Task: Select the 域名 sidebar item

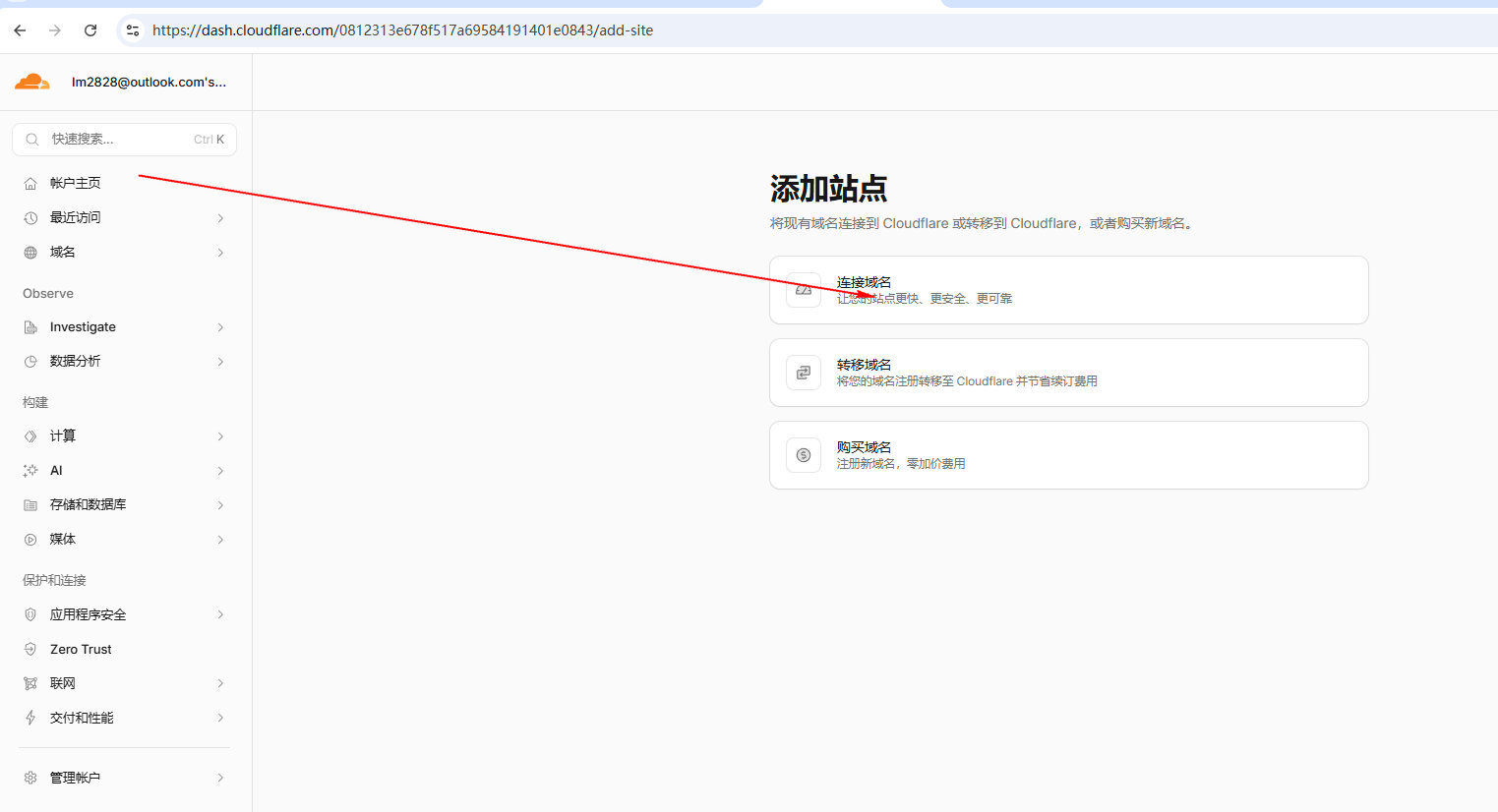Action: coord(124,252)
